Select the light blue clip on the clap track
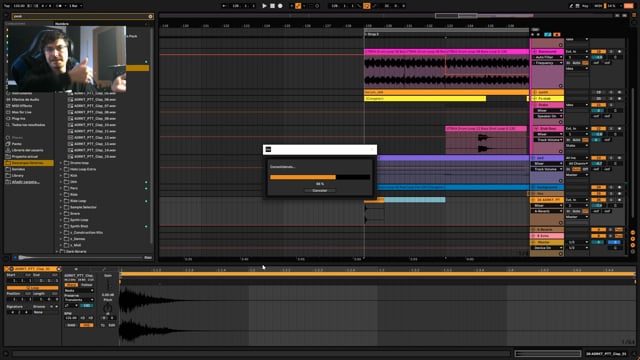Image resolution: width=640 pixels, height=360 pixels. pyautogui.click(x=414, y=200)
